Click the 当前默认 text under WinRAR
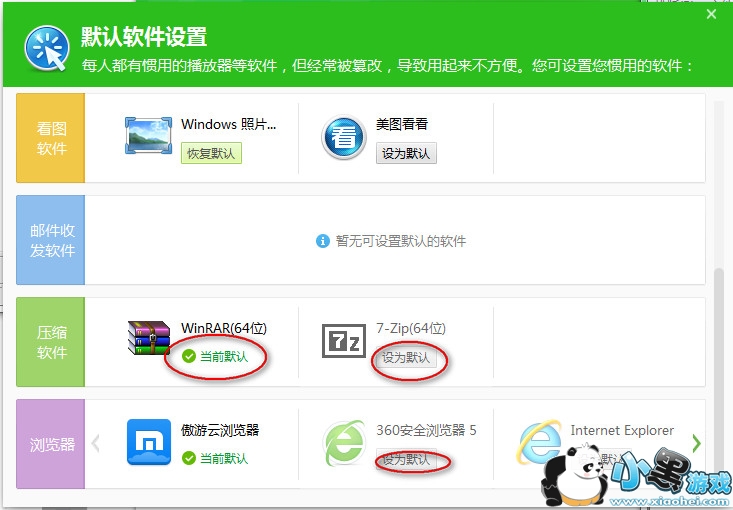 (224, 357)
